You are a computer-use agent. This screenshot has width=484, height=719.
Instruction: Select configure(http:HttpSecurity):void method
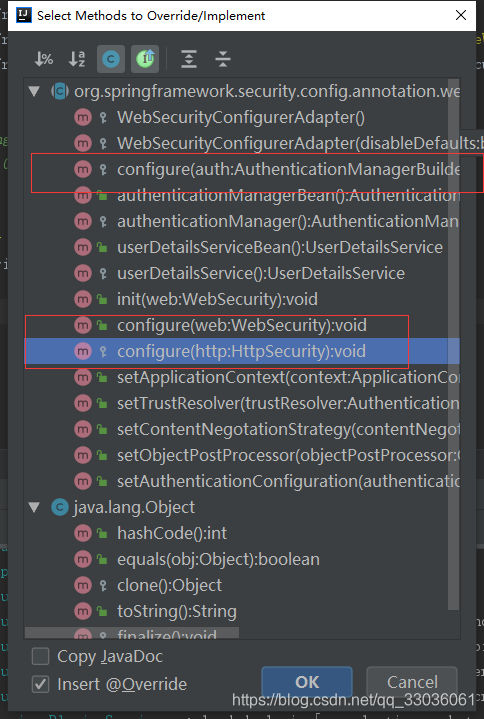click(x=242, y=351)
